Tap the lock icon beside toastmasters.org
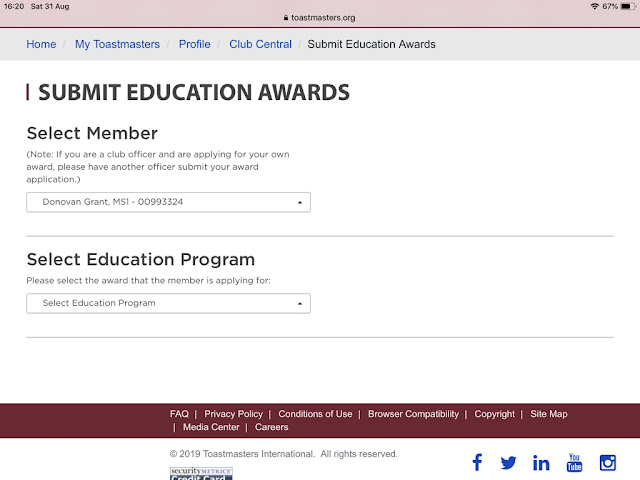This screenshot has height=480, width=640. tap(286, 18)
